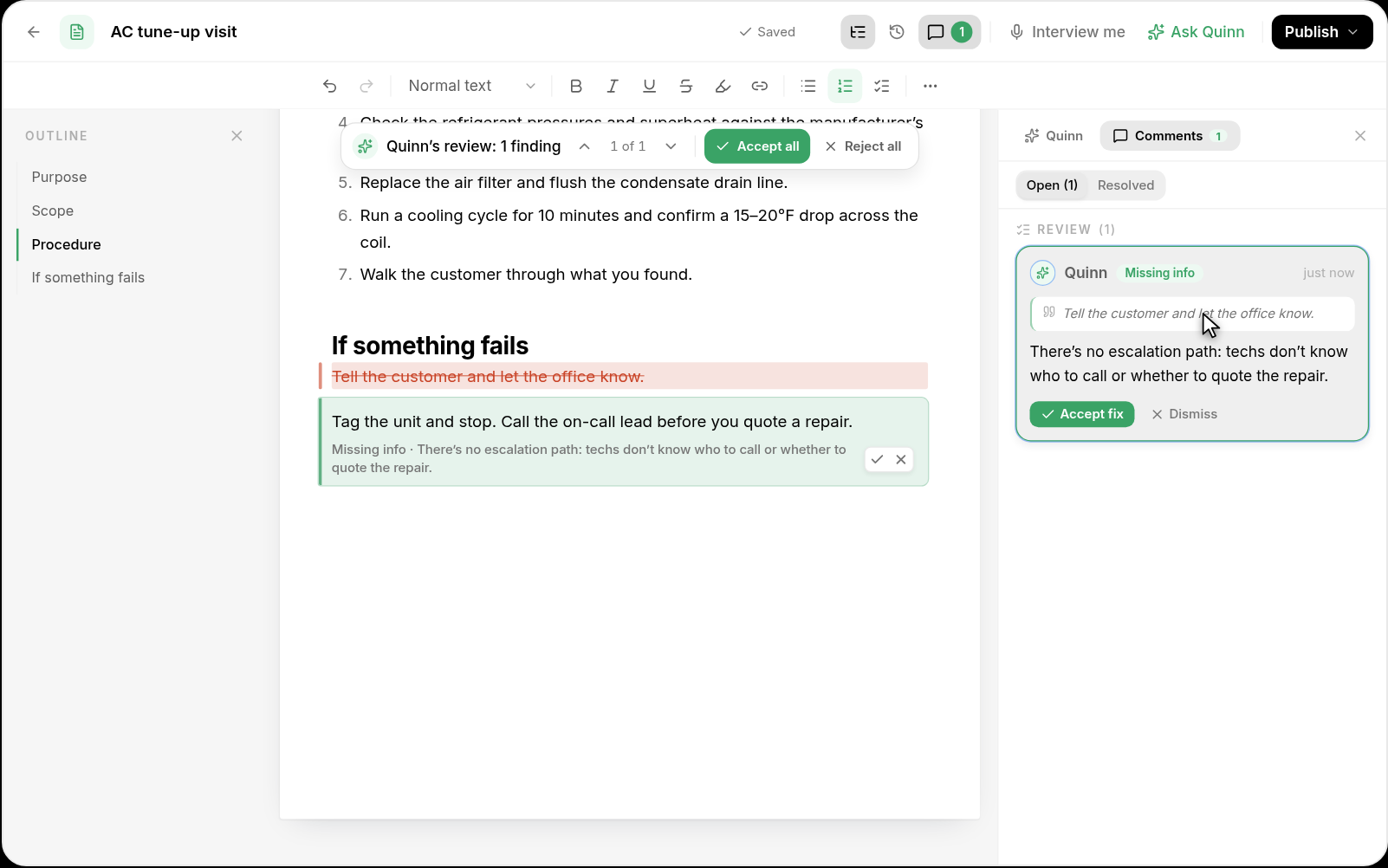Insert a link

[x=760, y=86]
